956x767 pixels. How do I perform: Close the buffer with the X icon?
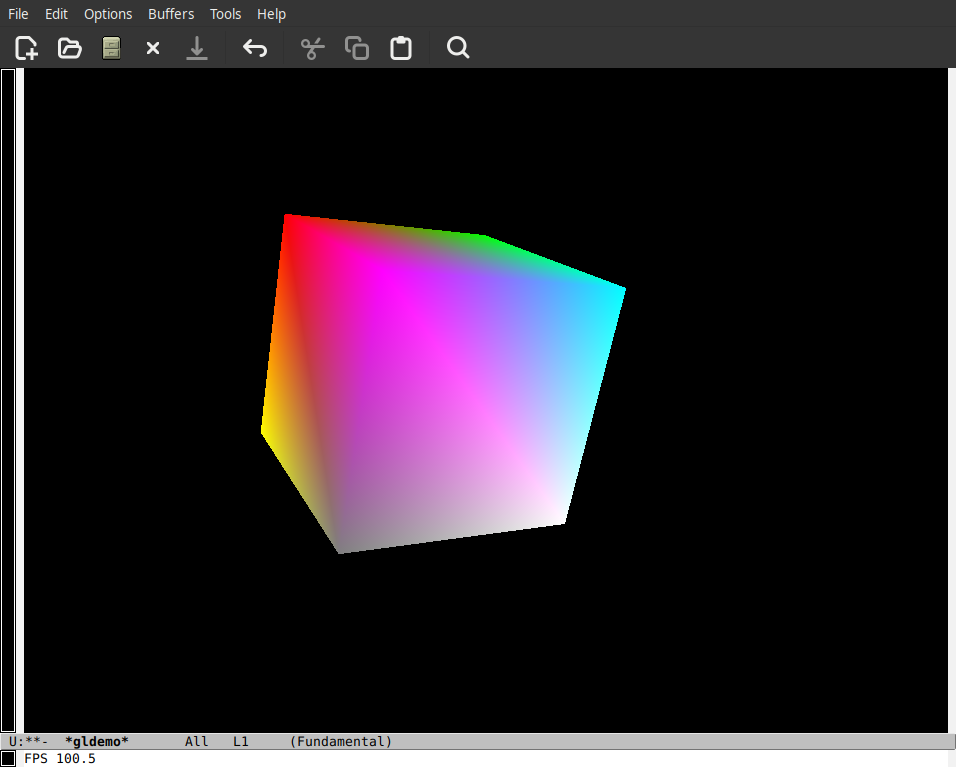click(x=153, y=48)
